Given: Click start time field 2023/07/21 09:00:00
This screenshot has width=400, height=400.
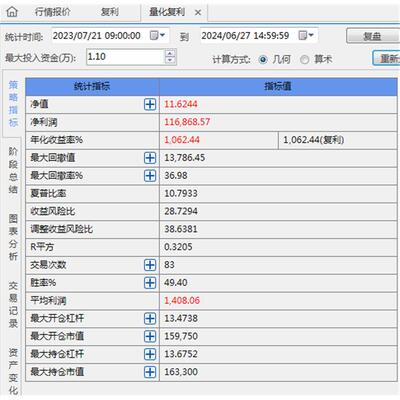Looking at the screenshot, I should [97, 36].
